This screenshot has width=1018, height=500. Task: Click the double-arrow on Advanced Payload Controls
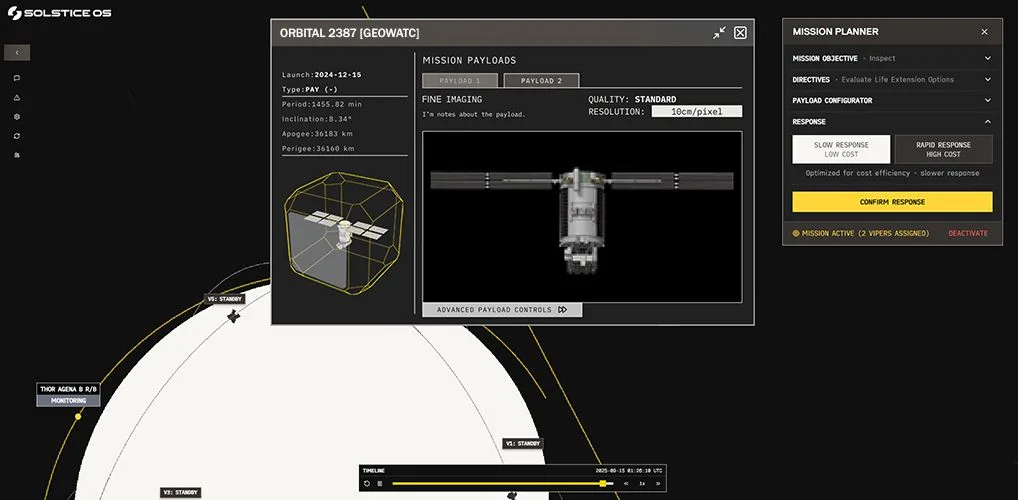point(563,310)
